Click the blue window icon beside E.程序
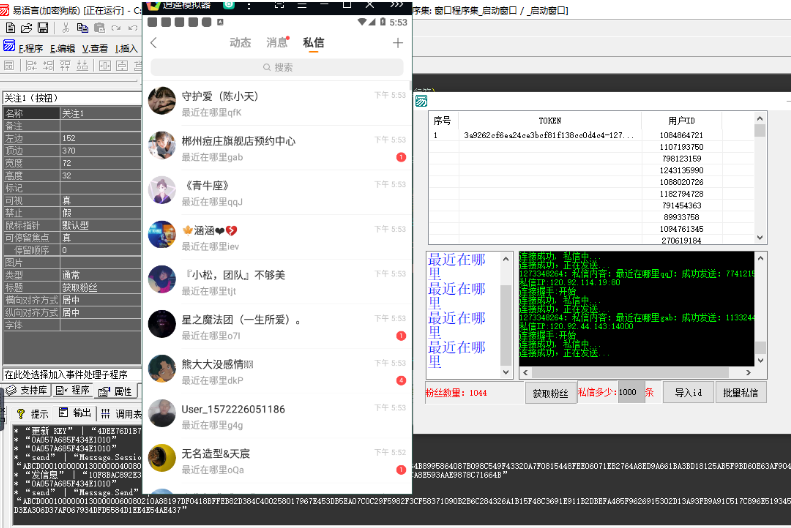791x528 pixels. click(9, 46)
